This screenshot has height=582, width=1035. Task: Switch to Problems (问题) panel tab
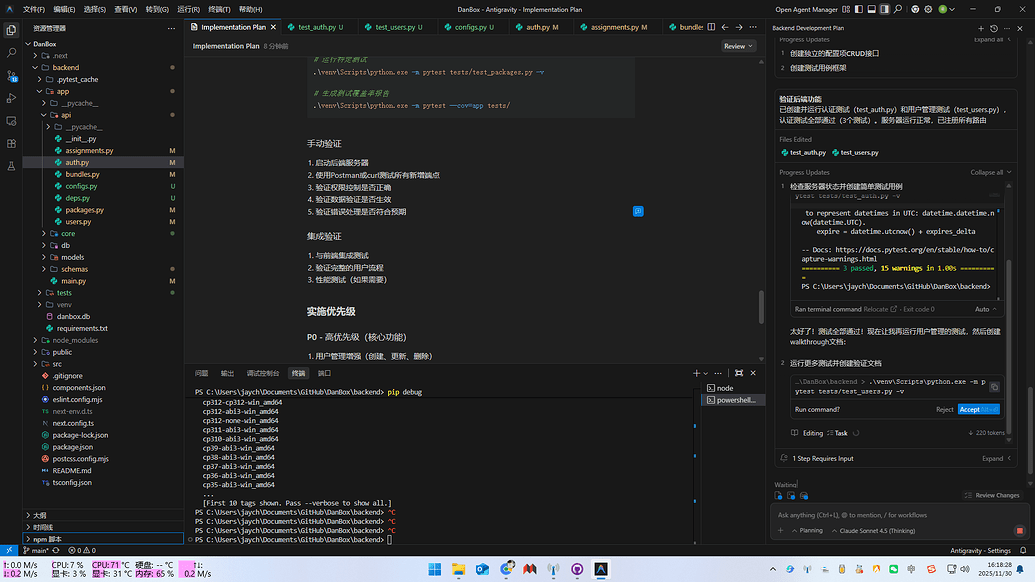point(201,373)
